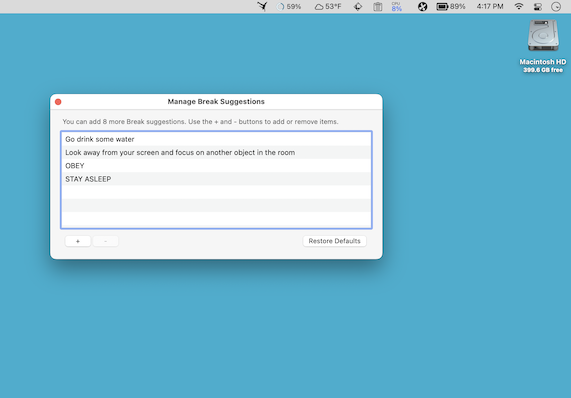Click the bird-shaped menu bar icon
Screen dimensions: 571x398
tap(262, 7)
